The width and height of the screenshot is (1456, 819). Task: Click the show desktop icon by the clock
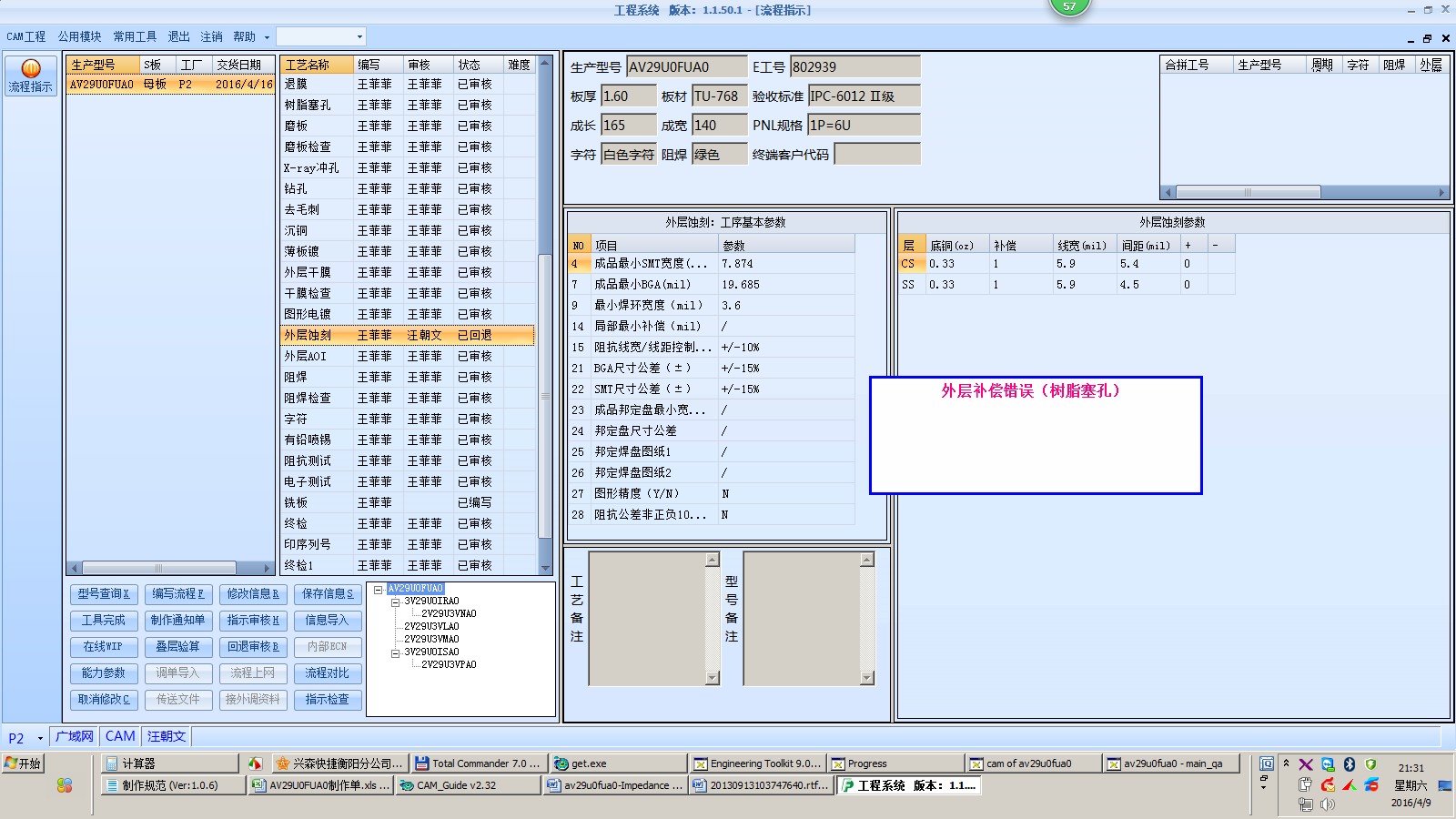(1445, 784)
